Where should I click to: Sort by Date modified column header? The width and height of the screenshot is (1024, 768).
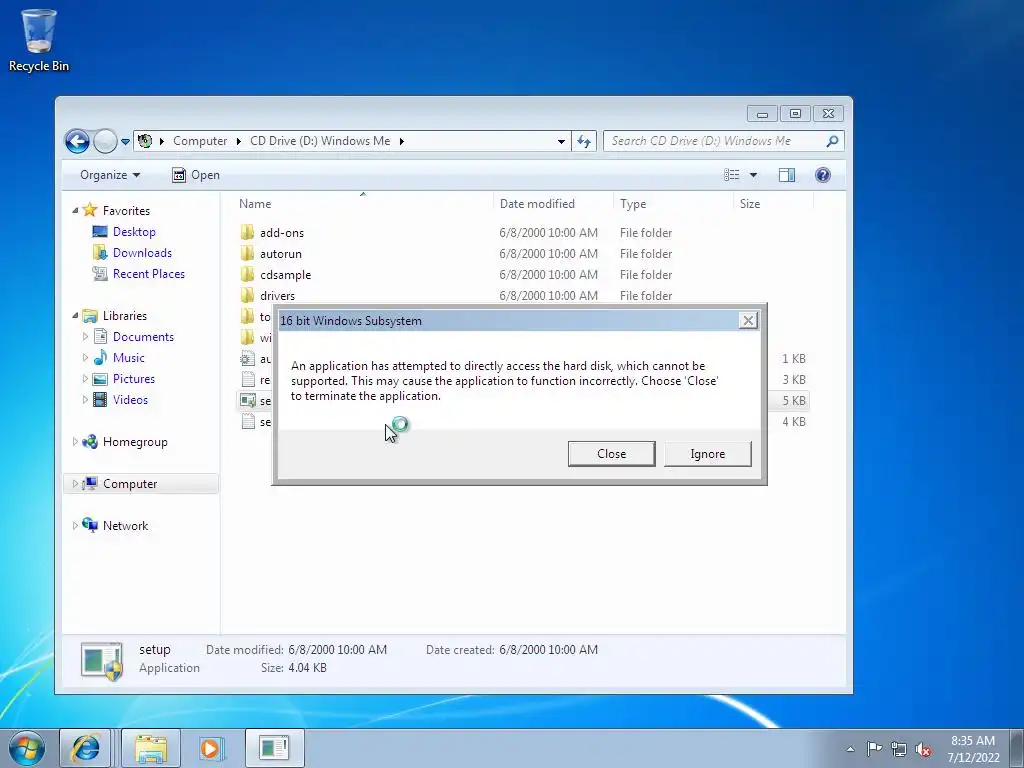(x=553, y=204)
